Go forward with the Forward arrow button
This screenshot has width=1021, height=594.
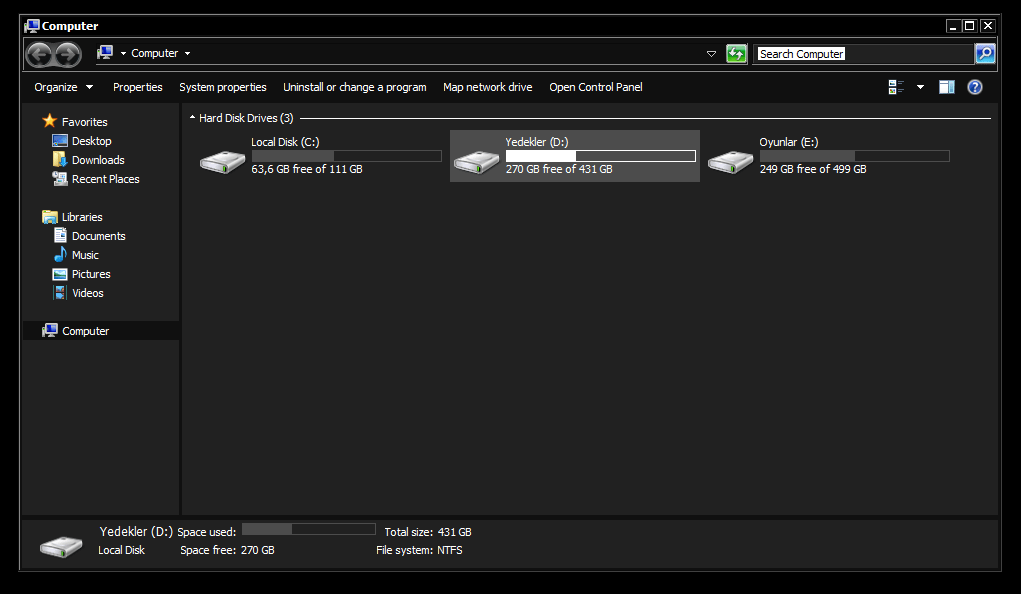[68, 54]
